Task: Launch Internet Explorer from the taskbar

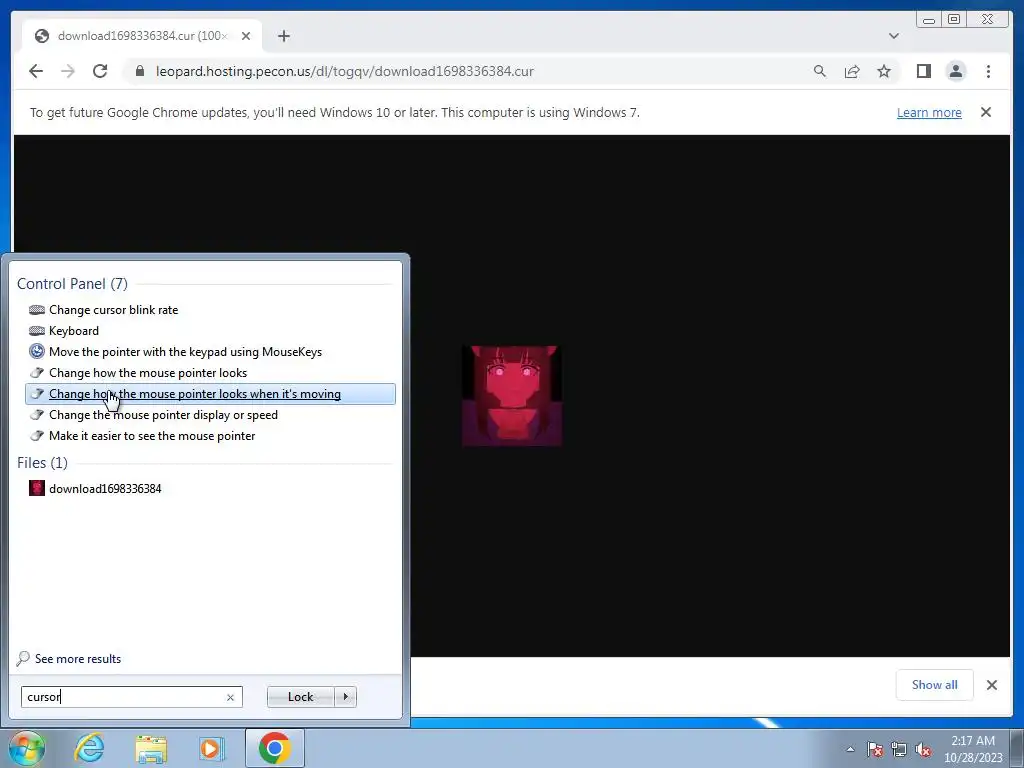Action: [89, 748]
